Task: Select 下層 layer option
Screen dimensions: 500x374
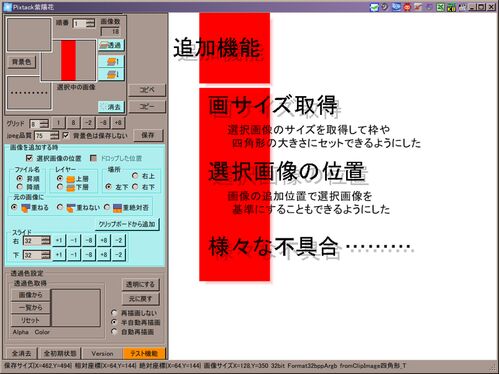Action: [60, 187]
